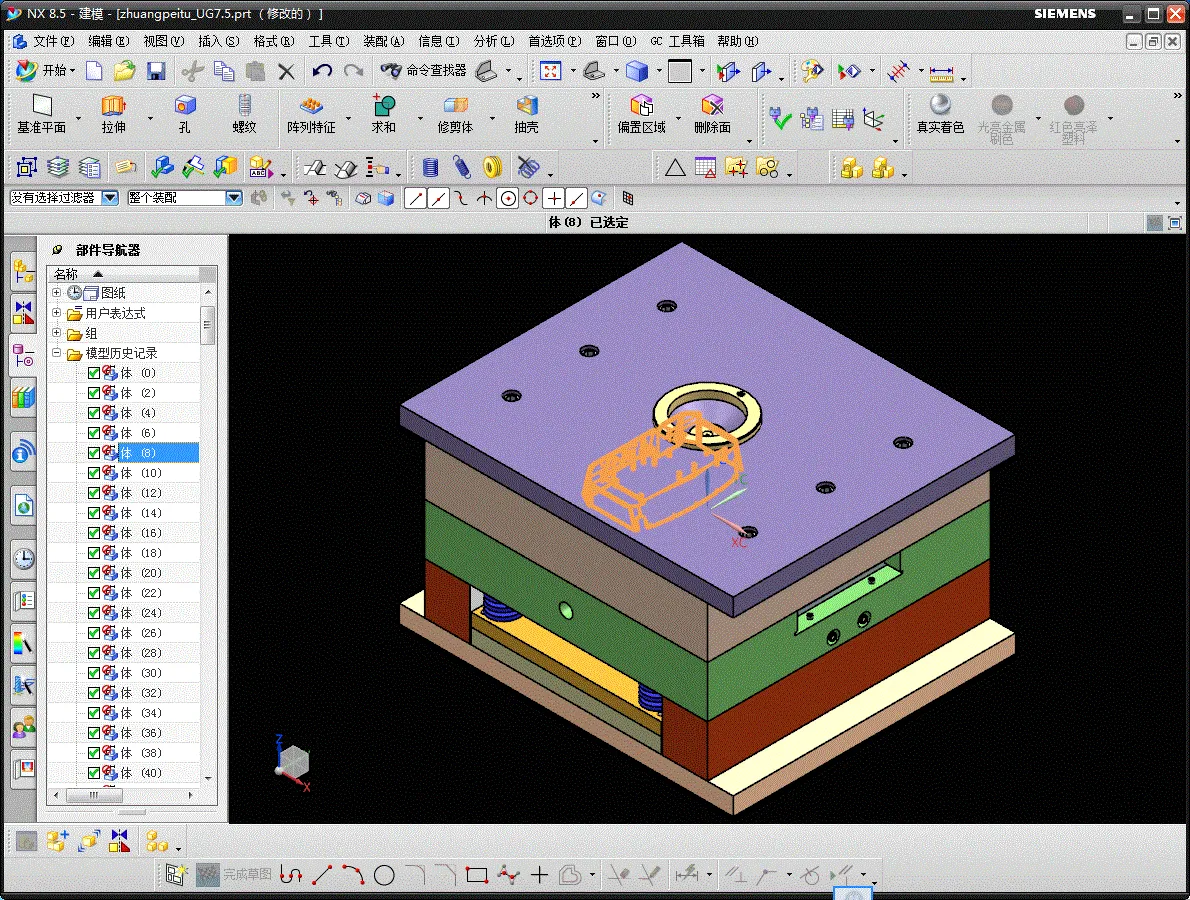This screenshot has height=900, width=1190.
Task: Click the circle sketch tool
Action: click(x=384, y=875)
